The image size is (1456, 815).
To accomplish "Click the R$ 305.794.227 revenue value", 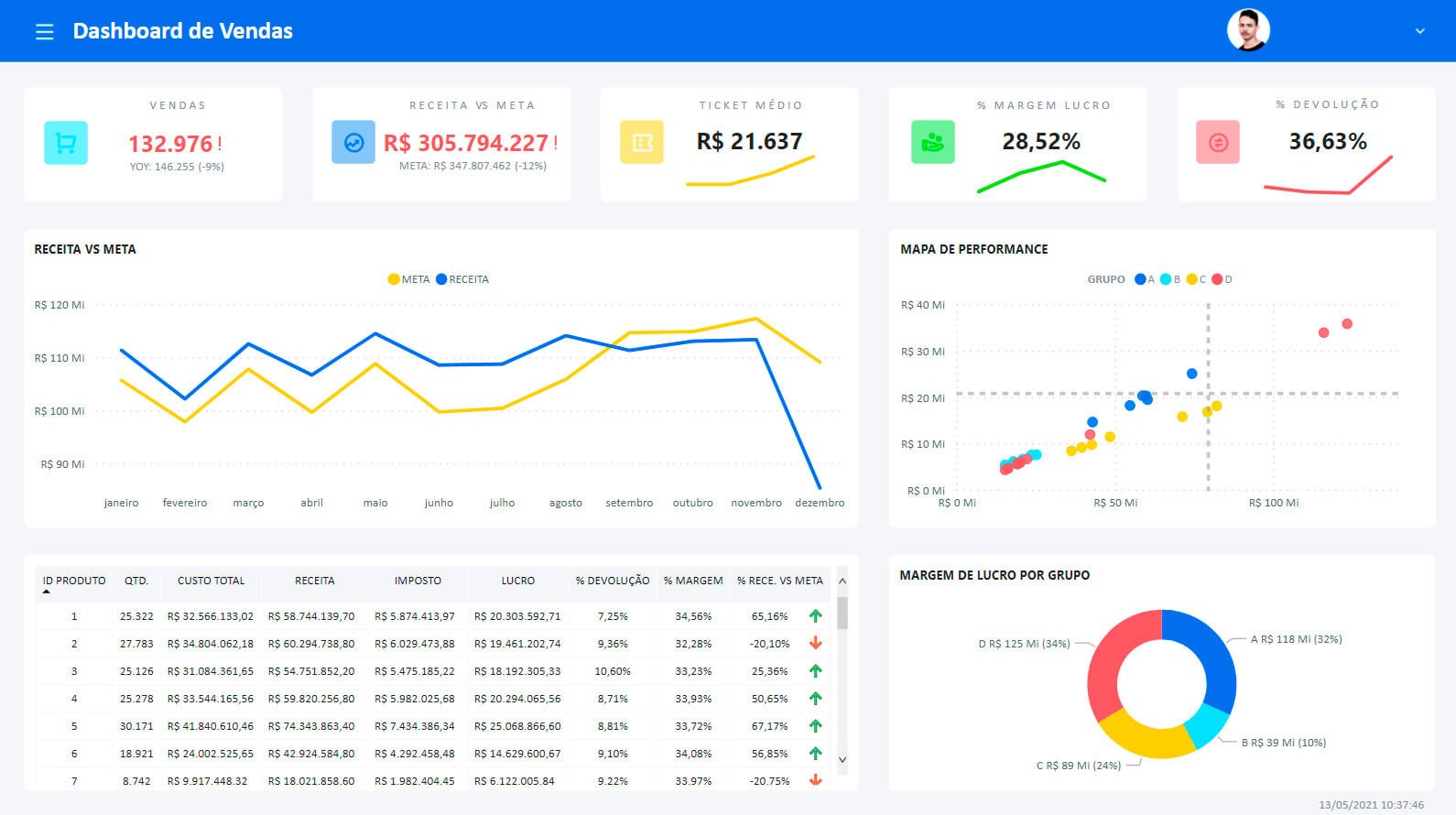I will (x=465, y=144).
